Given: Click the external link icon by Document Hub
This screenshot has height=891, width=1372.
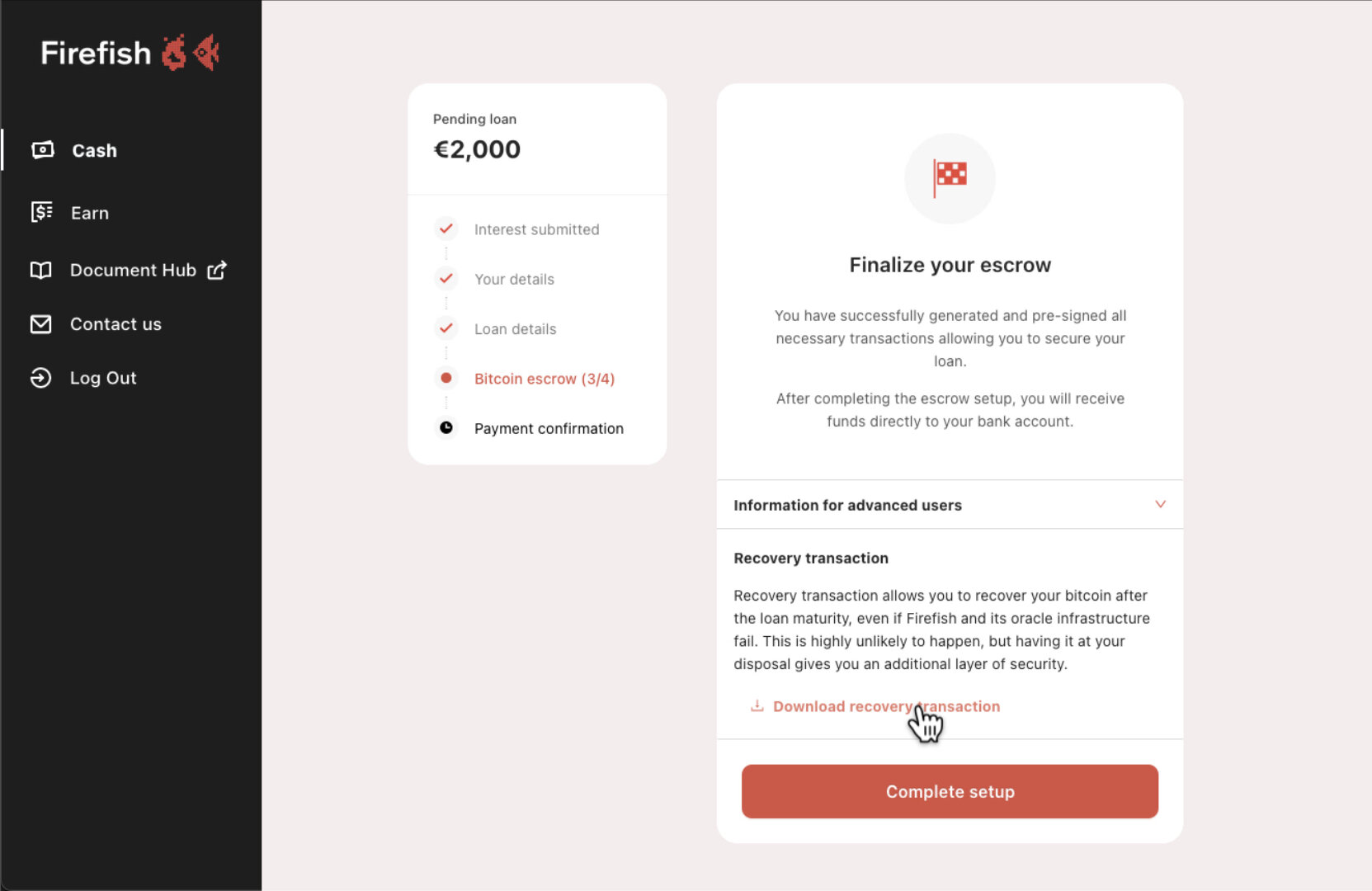Looking at the screenshot, I should (x=216, y=270).
